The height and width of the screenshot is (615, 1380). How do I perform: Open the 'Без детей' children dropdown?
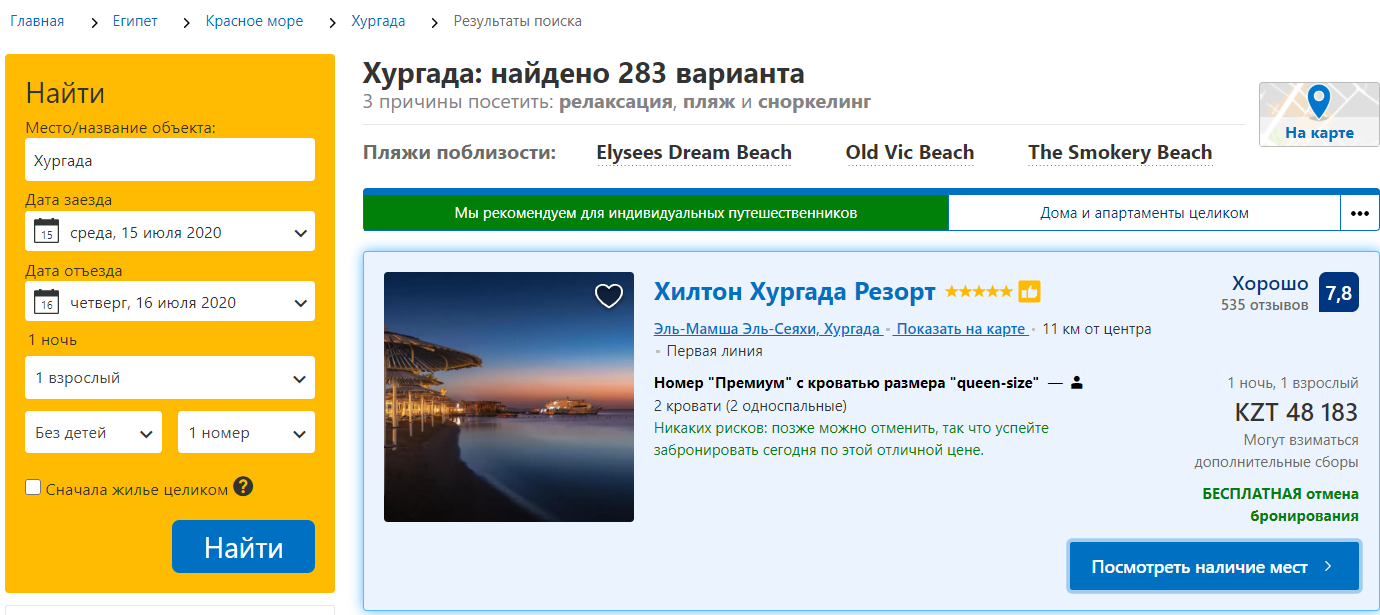[93, 433]
